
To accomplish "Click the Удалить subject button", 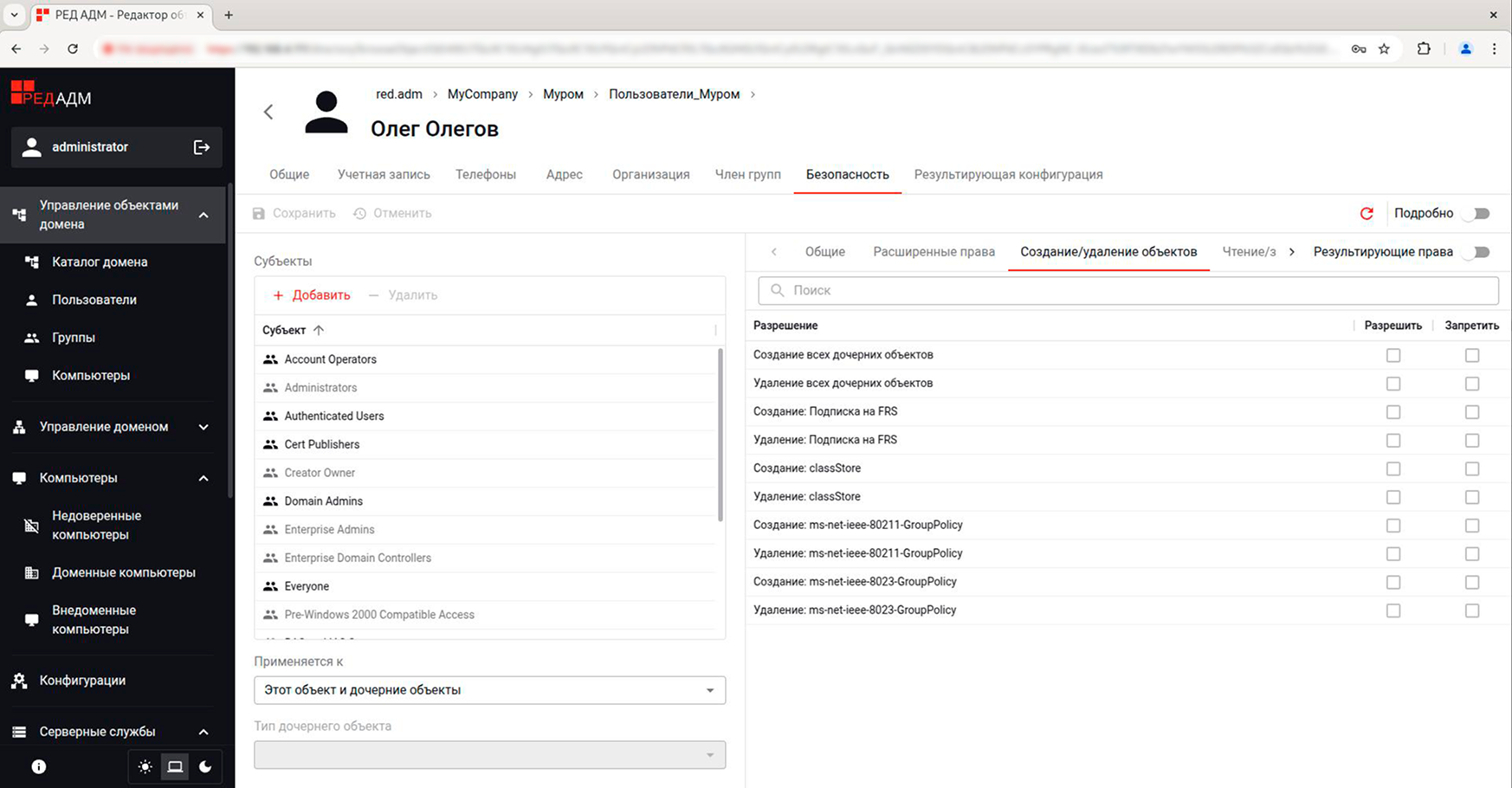I will pyautogui.click(x=404, y=295).
